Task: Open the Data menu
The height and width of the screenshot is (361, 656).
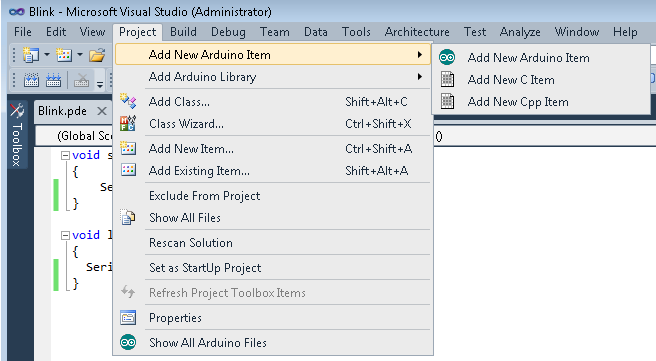Action: click(315, 32)
